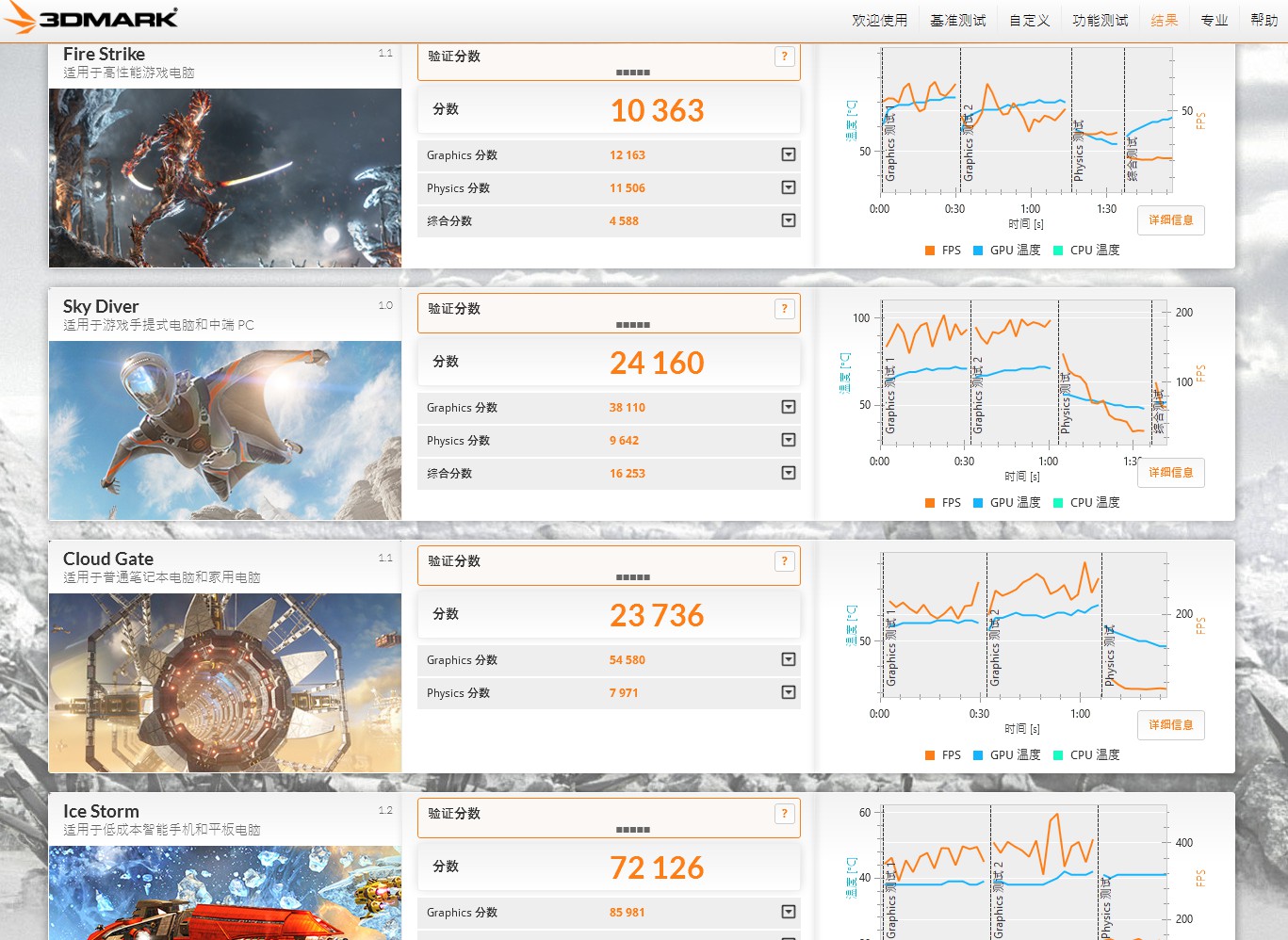Click the orange FPS swatch in Fire Strike legend

tap(930, 251)
